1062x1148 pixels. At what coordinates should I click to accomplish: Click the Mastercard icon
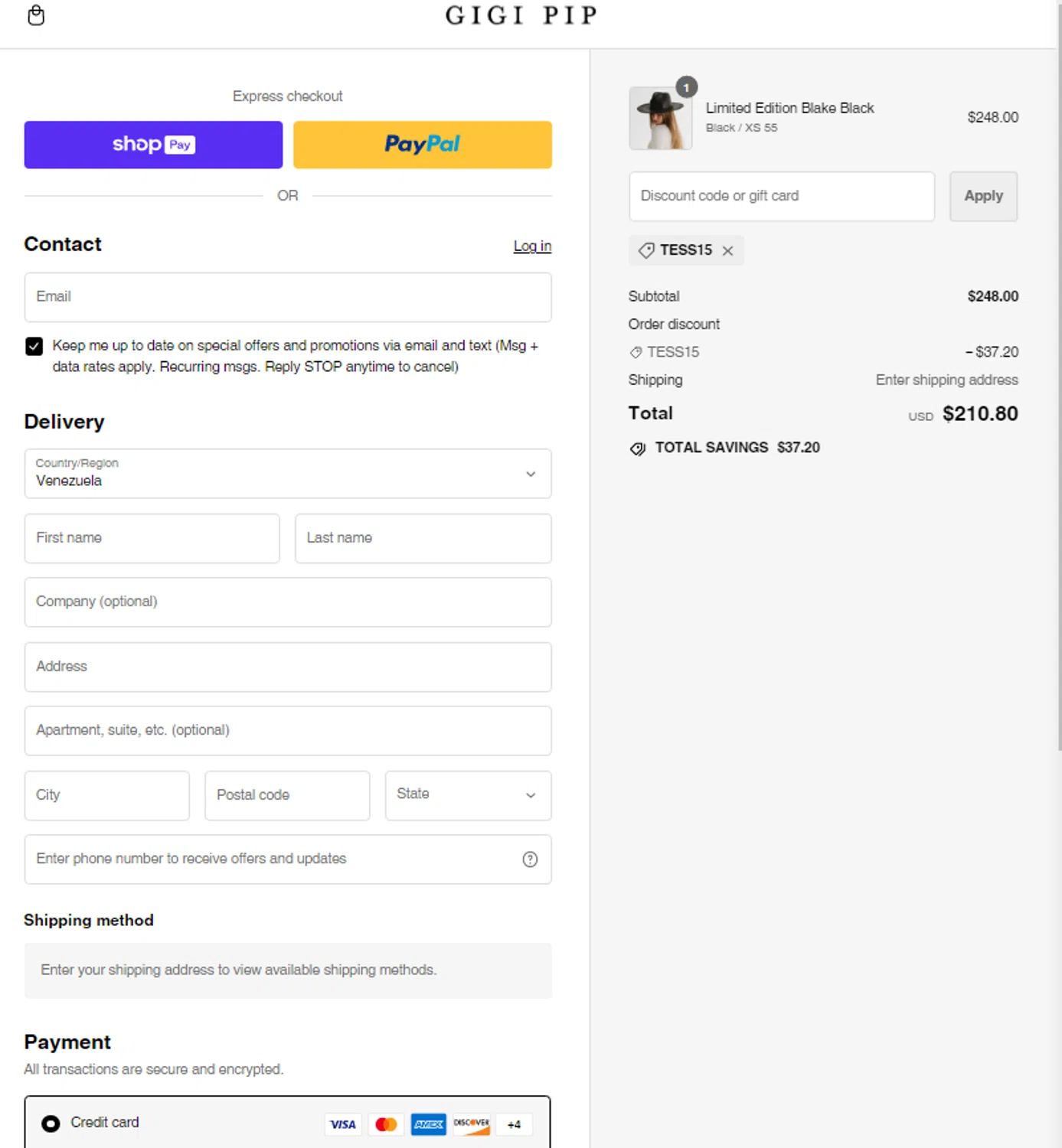point(386,1124)
